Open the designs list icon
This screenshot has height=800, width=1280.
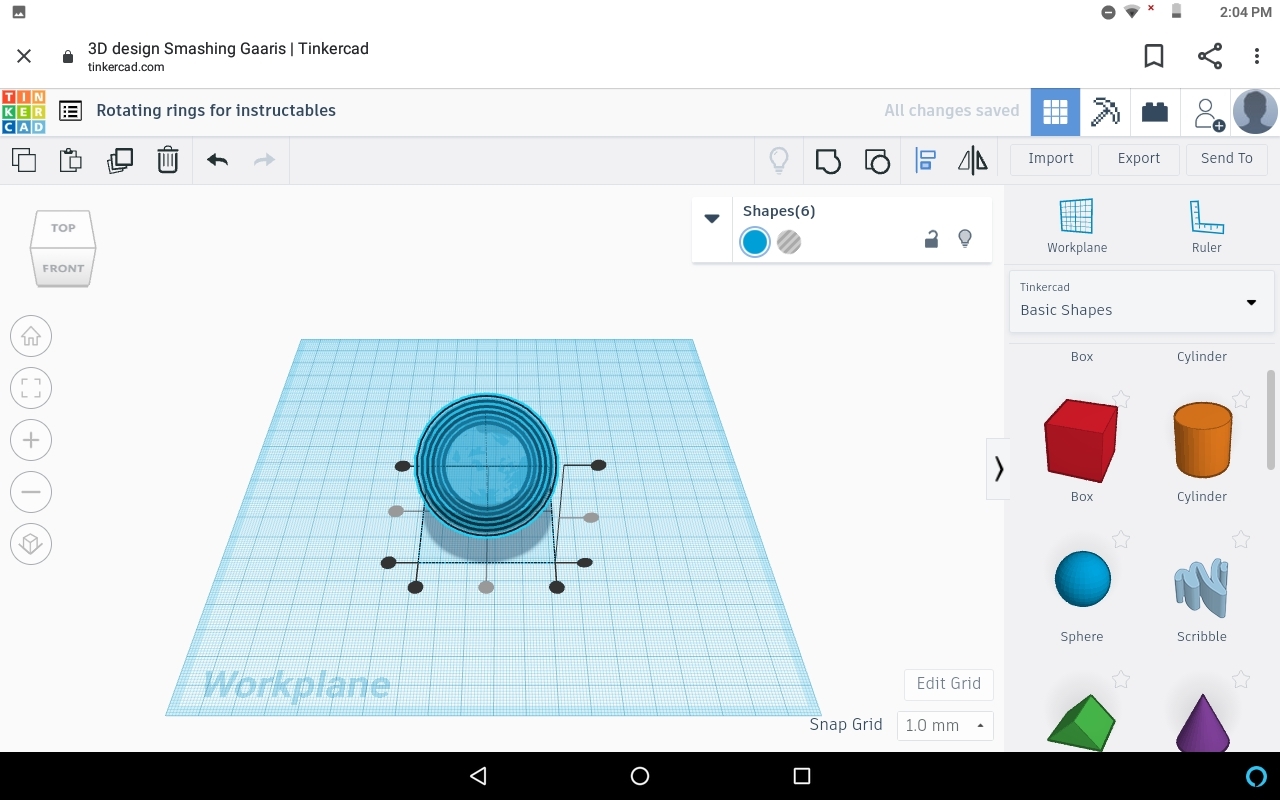point(70,111)
